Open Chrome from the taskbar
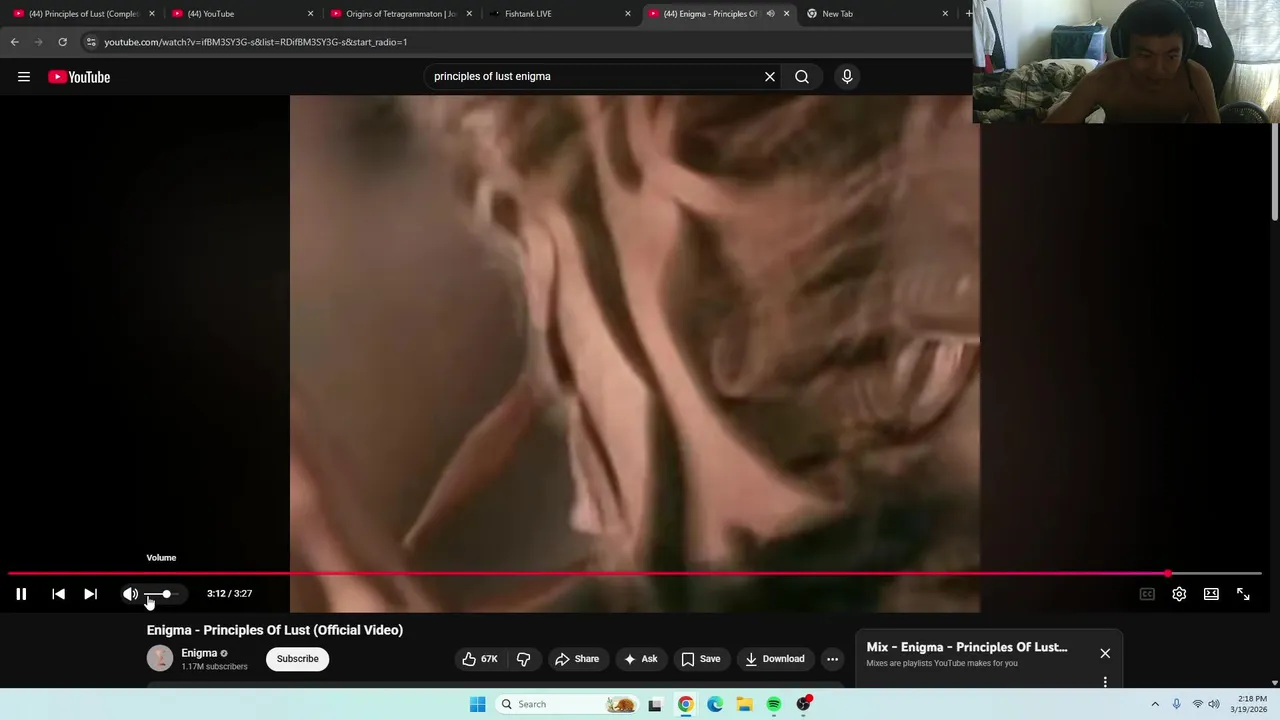 pos(685,704)
